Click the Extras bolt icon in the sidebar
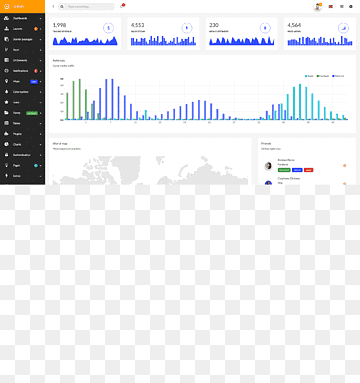Screen dimensions: 360x383 pyautogui.click(x=6, y=176)
